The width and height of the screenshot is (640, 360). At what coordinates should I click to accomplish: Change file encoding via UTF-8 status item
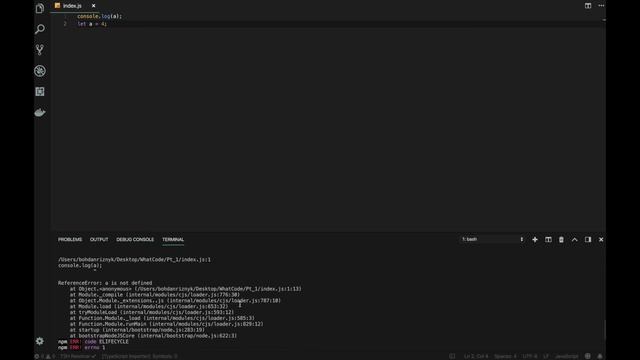(530, 356)
